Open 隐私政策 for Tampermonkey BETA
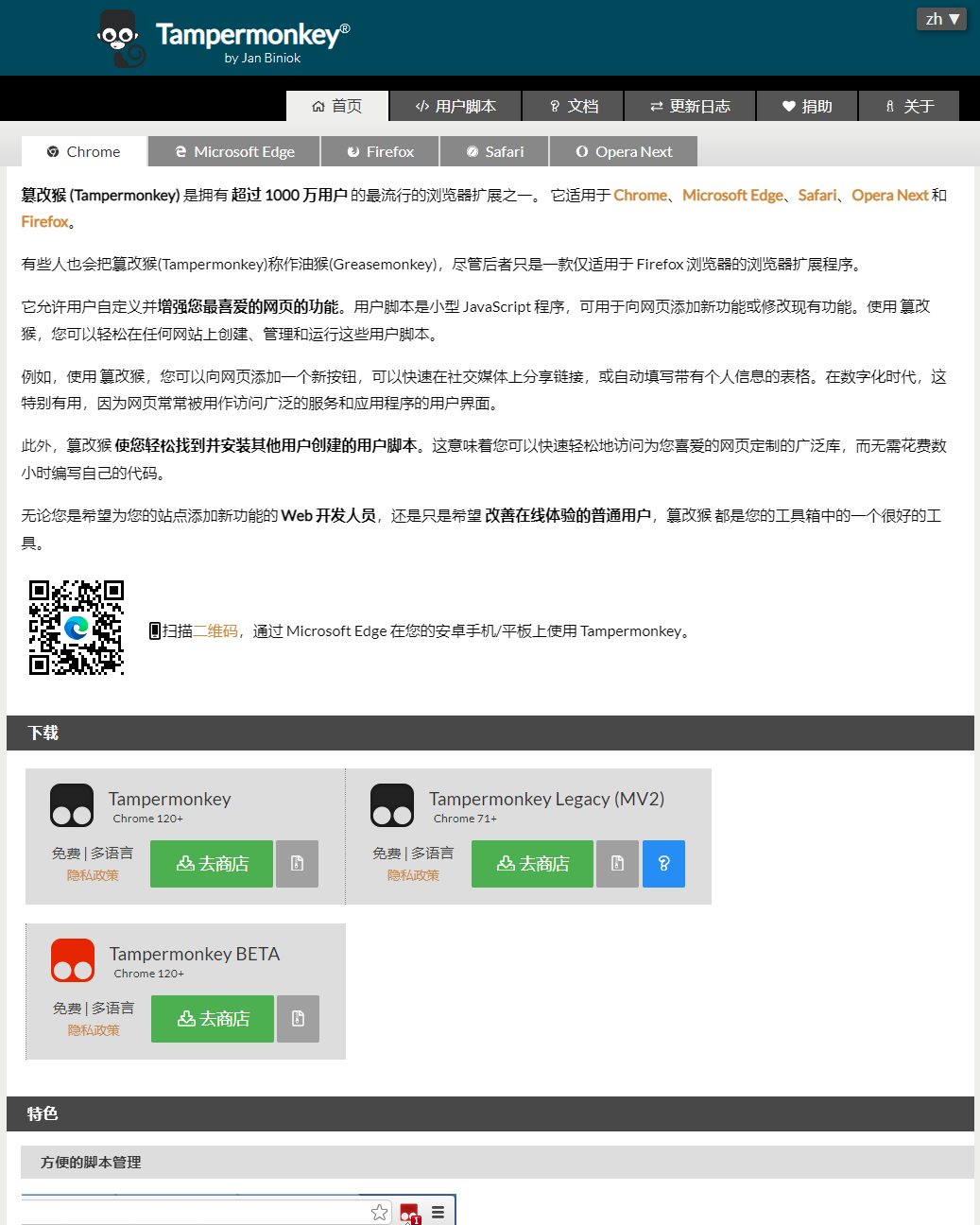The width and height of the screenshot is (980, 1225). (x=94, y=1030)
